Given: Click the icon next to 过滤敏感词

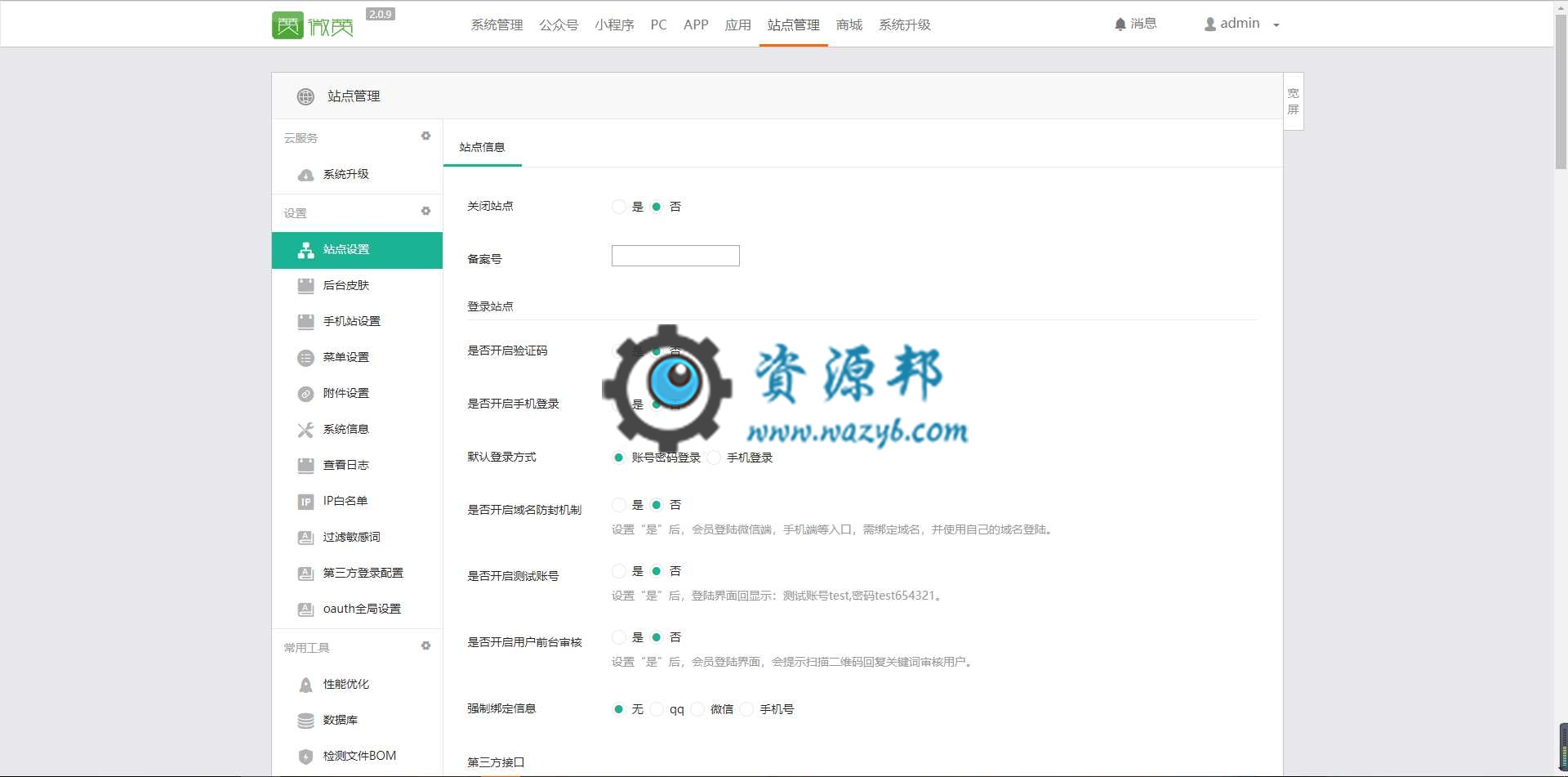Looking at the screenshot, I should [305, 538].
